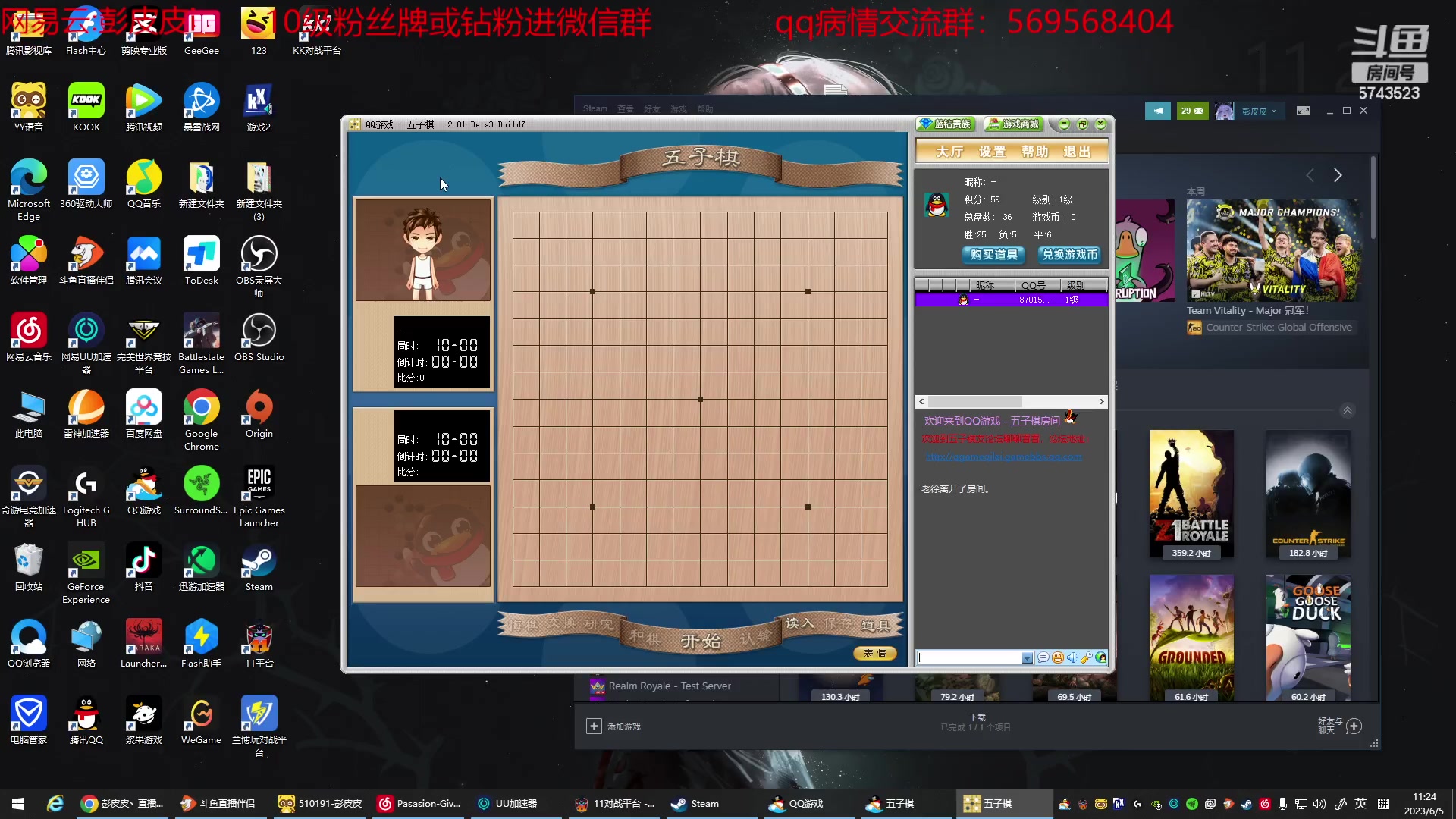Image resolution: width=1456 pixels, height=819 pixels.
Task: Open the KOOK desktop icon
Action: [86, 108]
